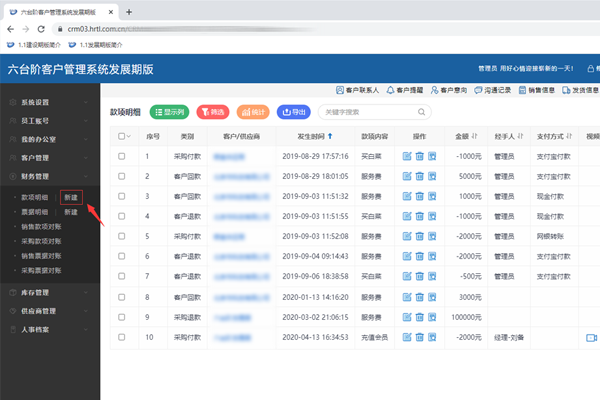This screenshot has width=600, height=400.
Task: Click 新建 next to 款项明细
Action: [71, 197]
